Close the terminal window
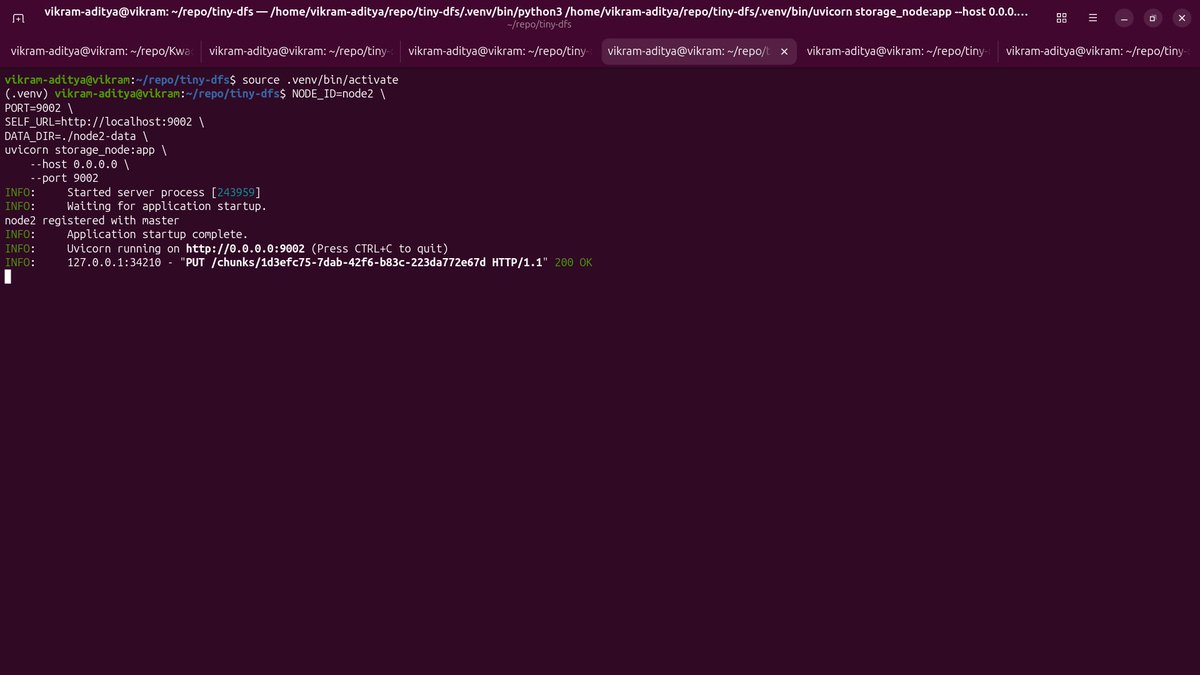This screenshot has width=1200, height=675. tap(1180, 18)
